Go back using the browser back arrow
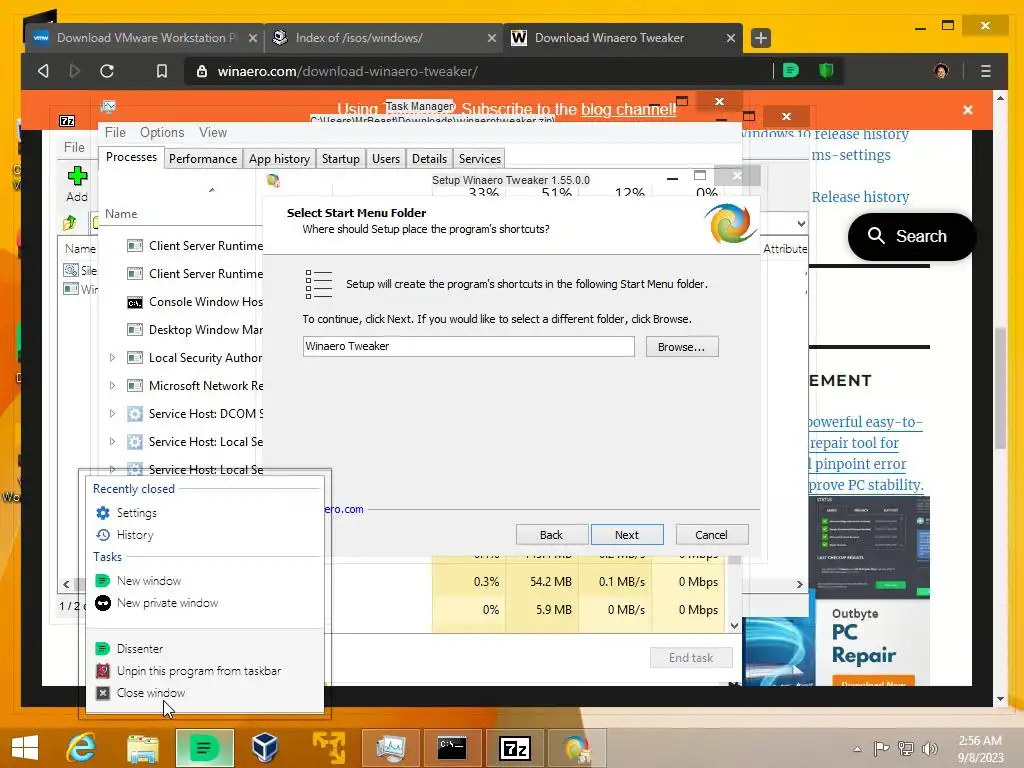 (43, 71)
